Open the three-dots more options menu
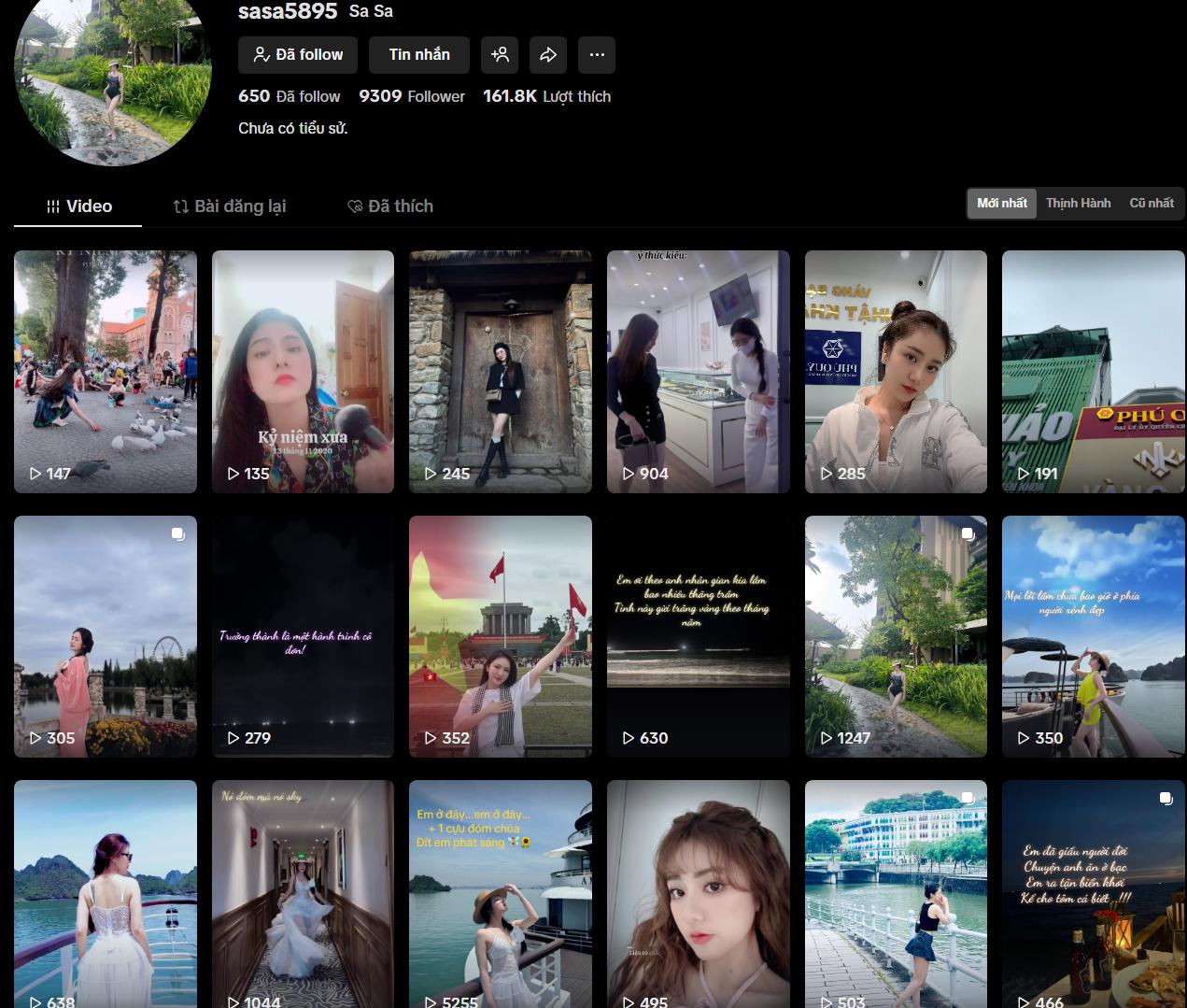 pos(597,55)
